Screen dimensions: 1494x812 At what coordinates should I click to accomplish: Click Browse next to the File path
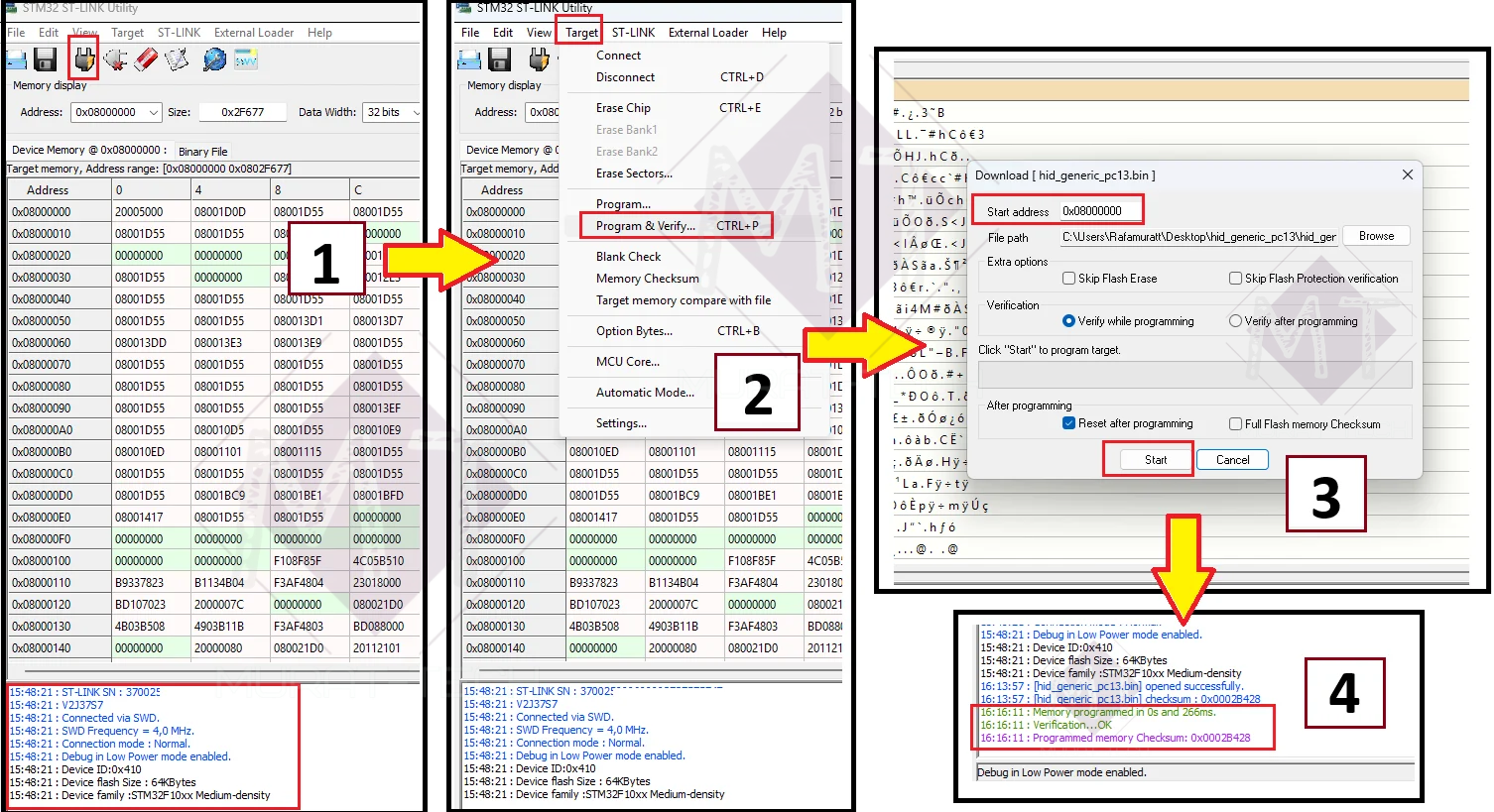coord(1377,236)
